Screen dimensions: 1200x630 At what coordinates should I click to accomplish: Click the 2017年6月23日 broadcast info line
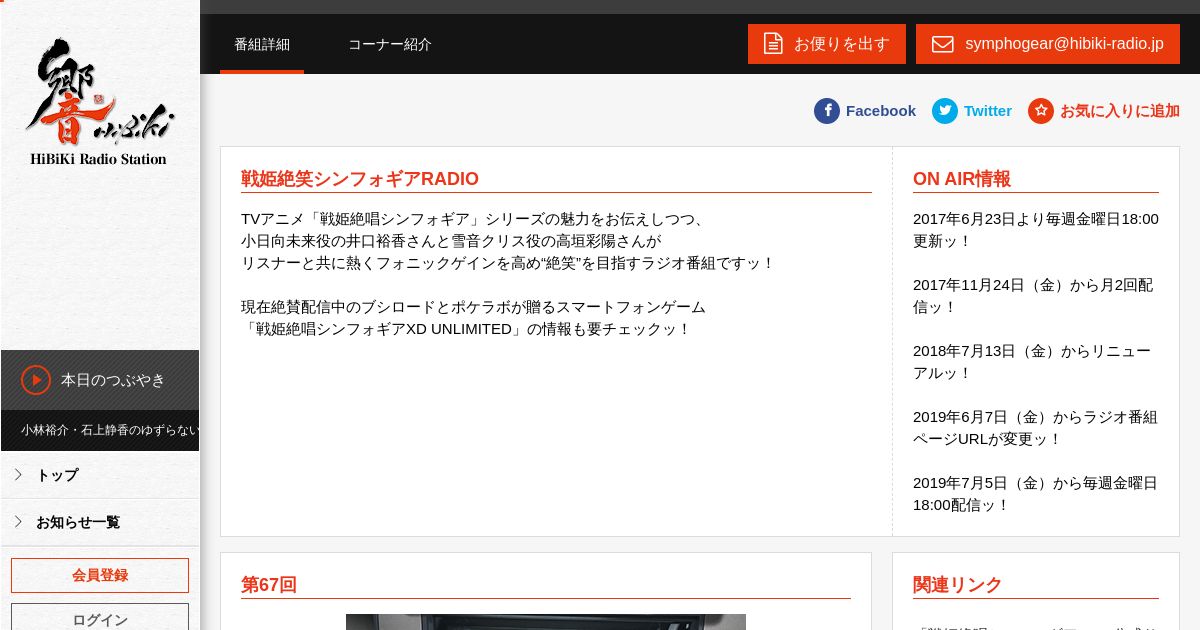click(1036, 230)
